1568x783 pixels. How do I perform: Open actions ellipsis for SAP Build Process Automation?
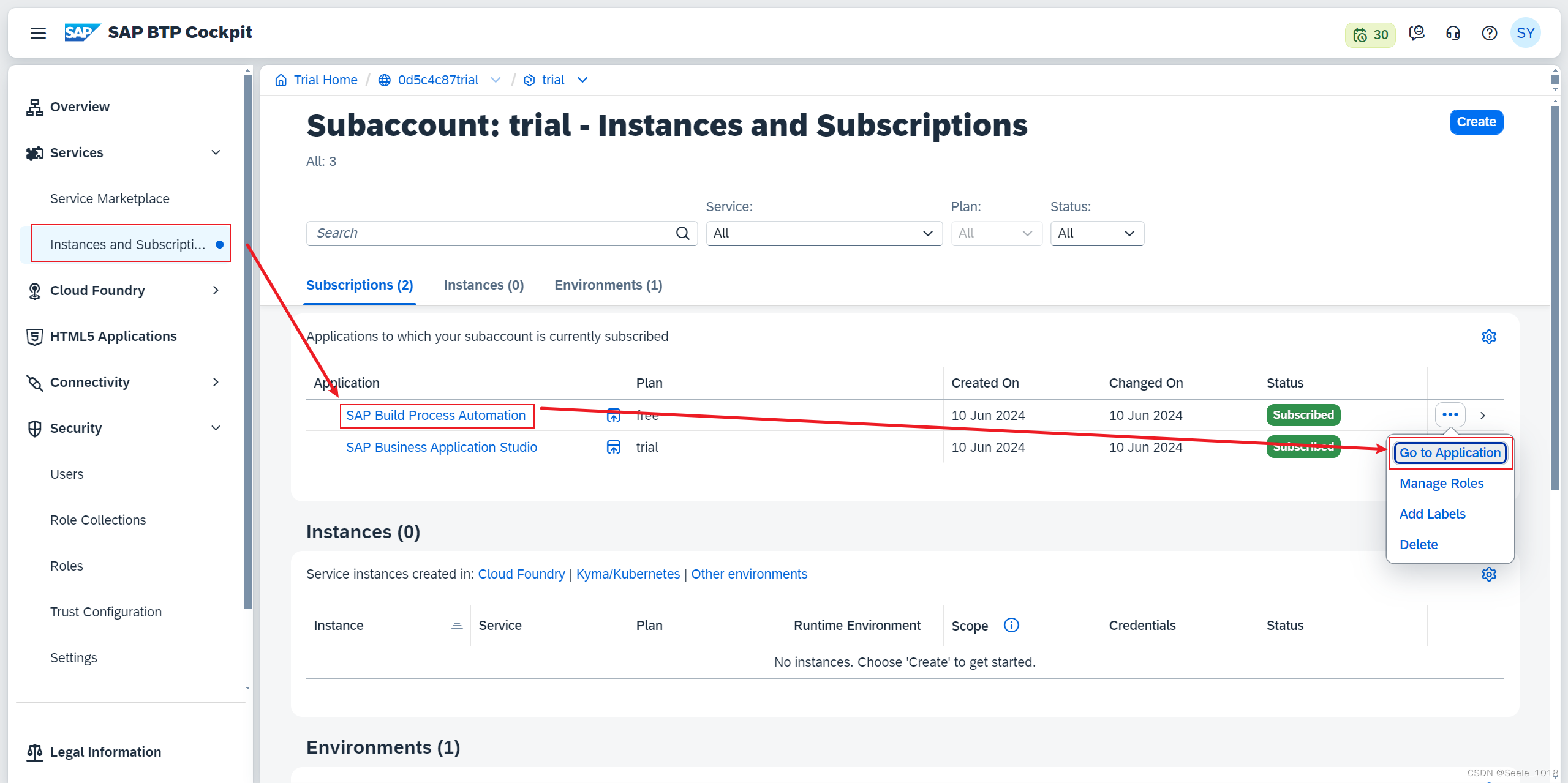click(1450, 415)
